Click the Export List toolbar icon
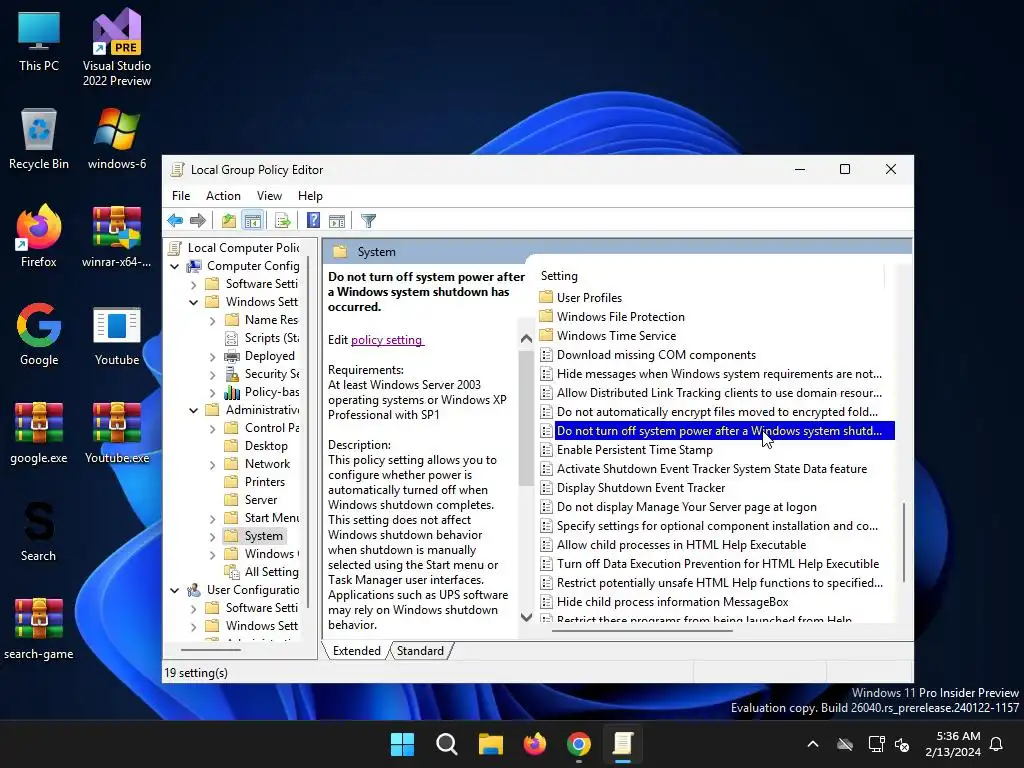1024x768 pixels. pos(283,221)
